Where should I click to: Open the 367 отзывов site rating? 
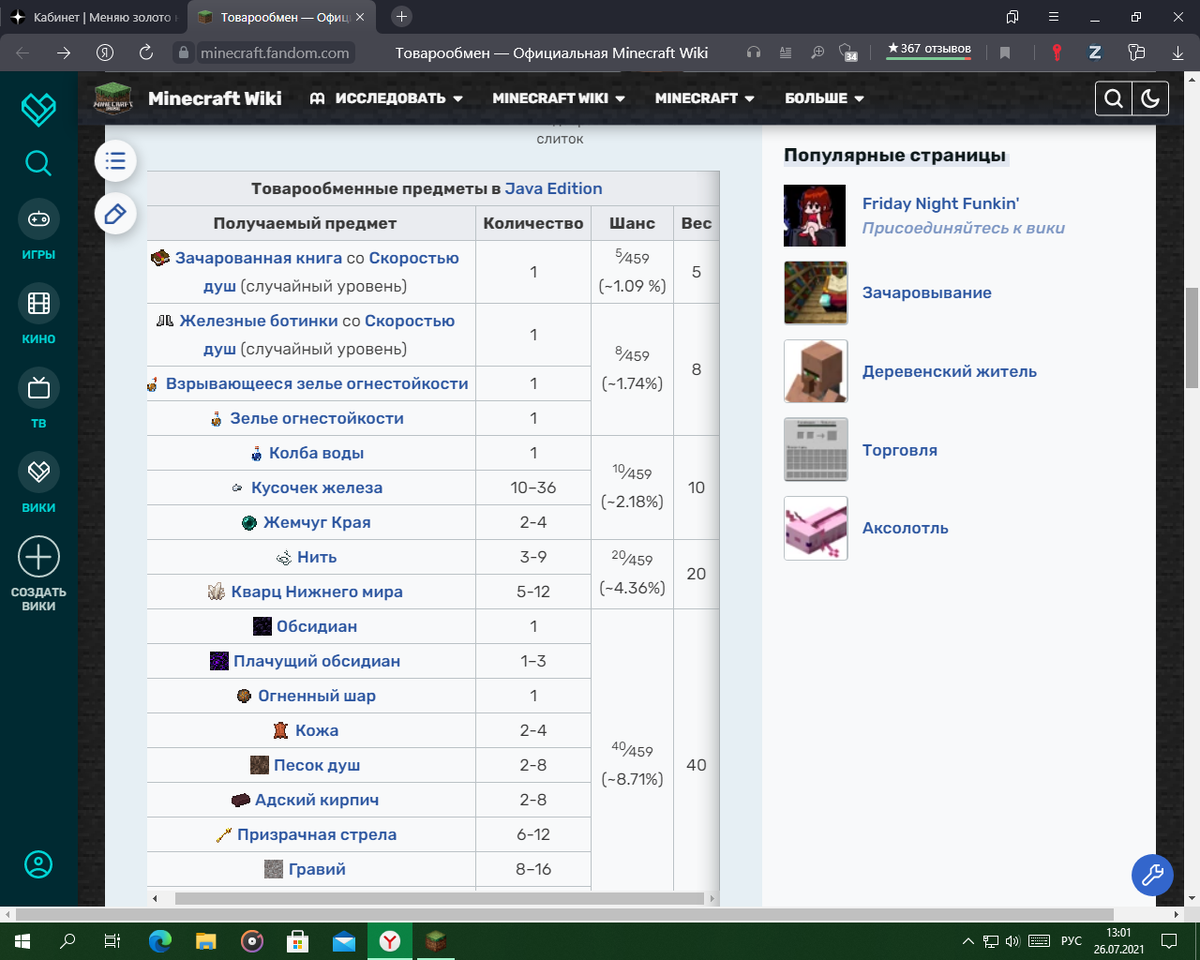click(929, 50)
